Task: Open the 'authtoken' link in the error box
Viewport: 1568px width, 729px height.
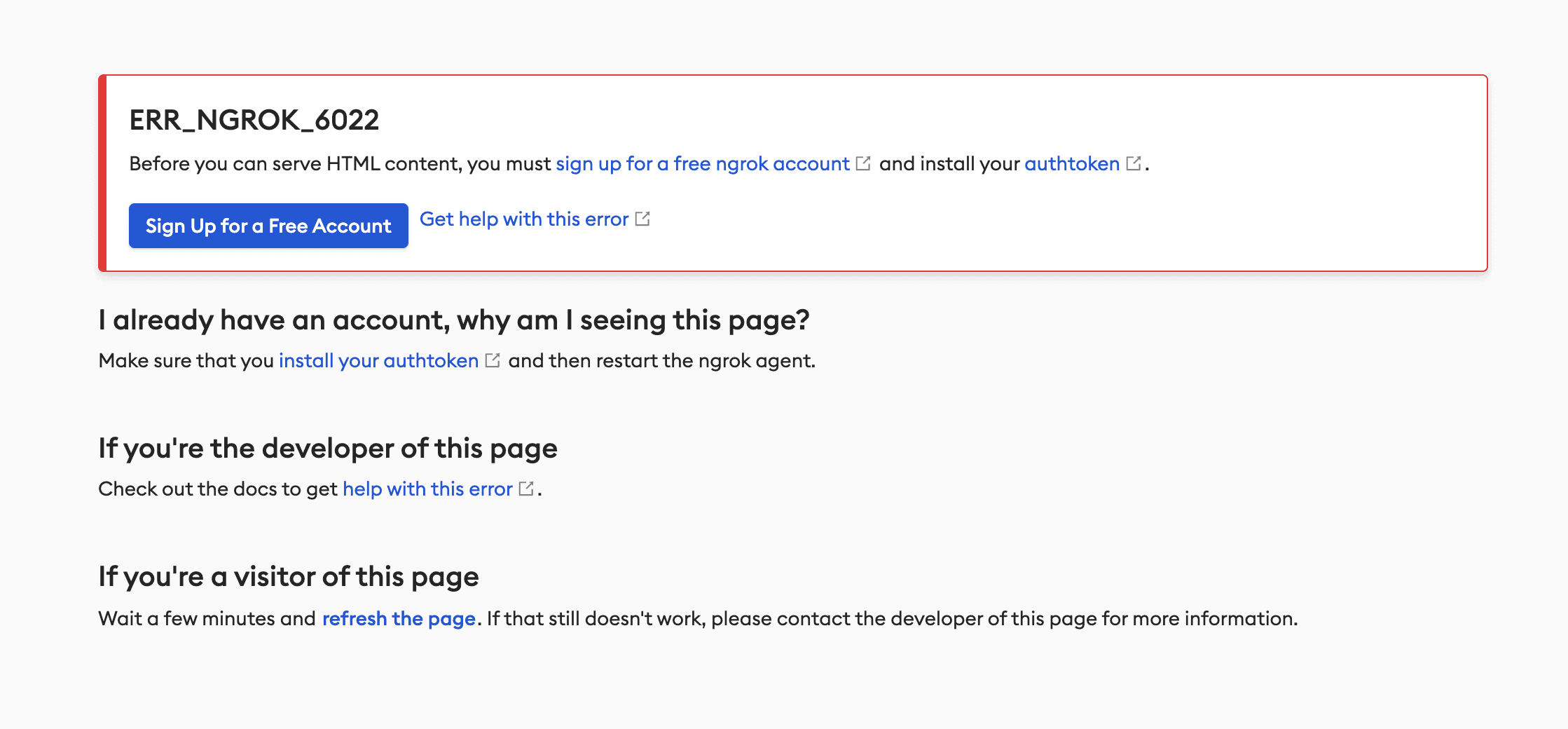Action: (1072, 164)
